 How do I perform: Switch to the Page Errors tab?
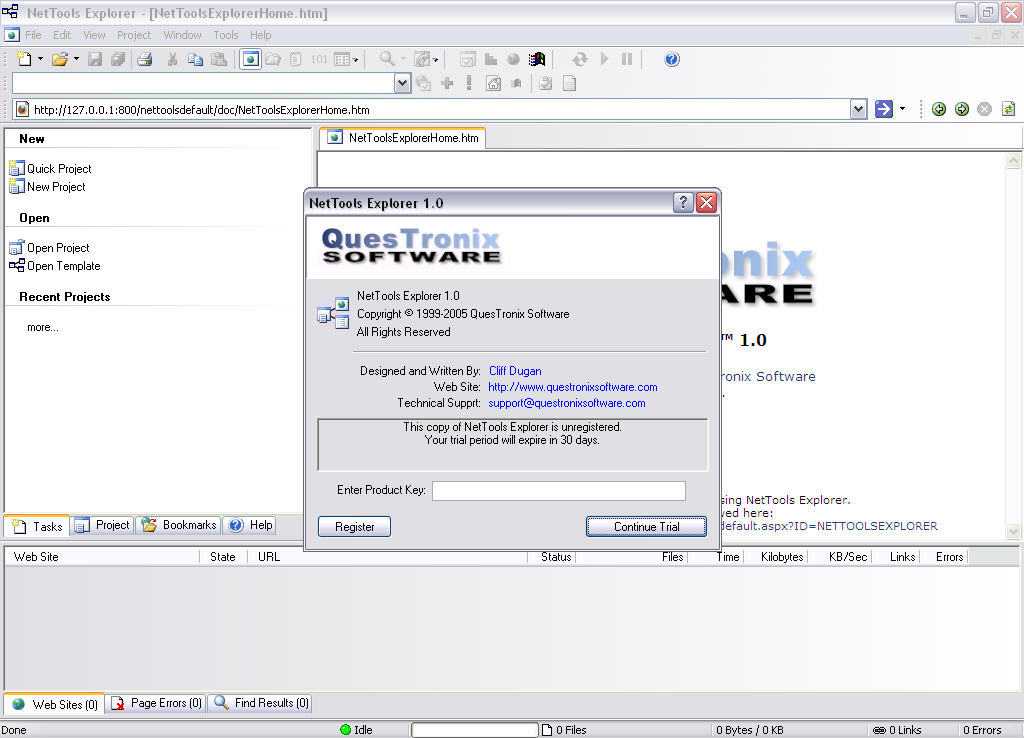(155, 703)
